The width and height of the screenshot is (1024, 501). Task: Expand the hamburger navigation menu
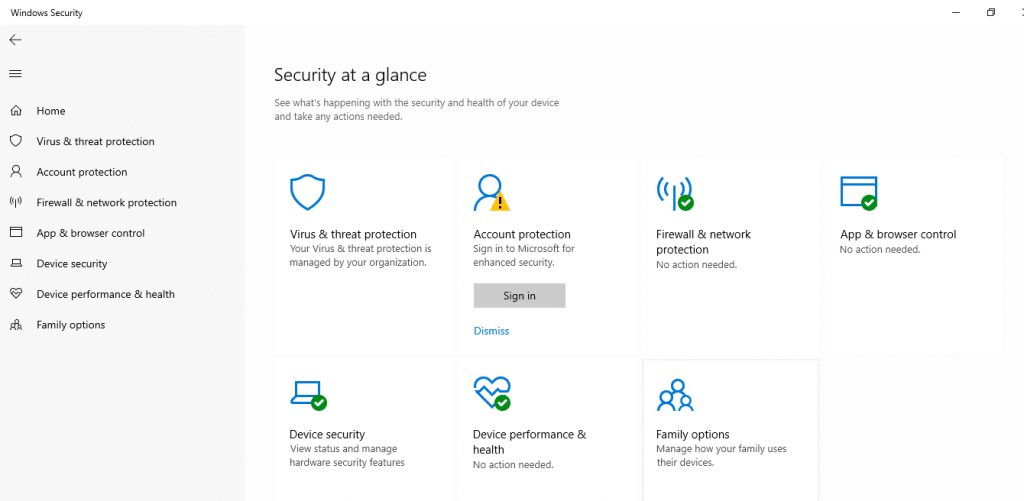point(15,74)
